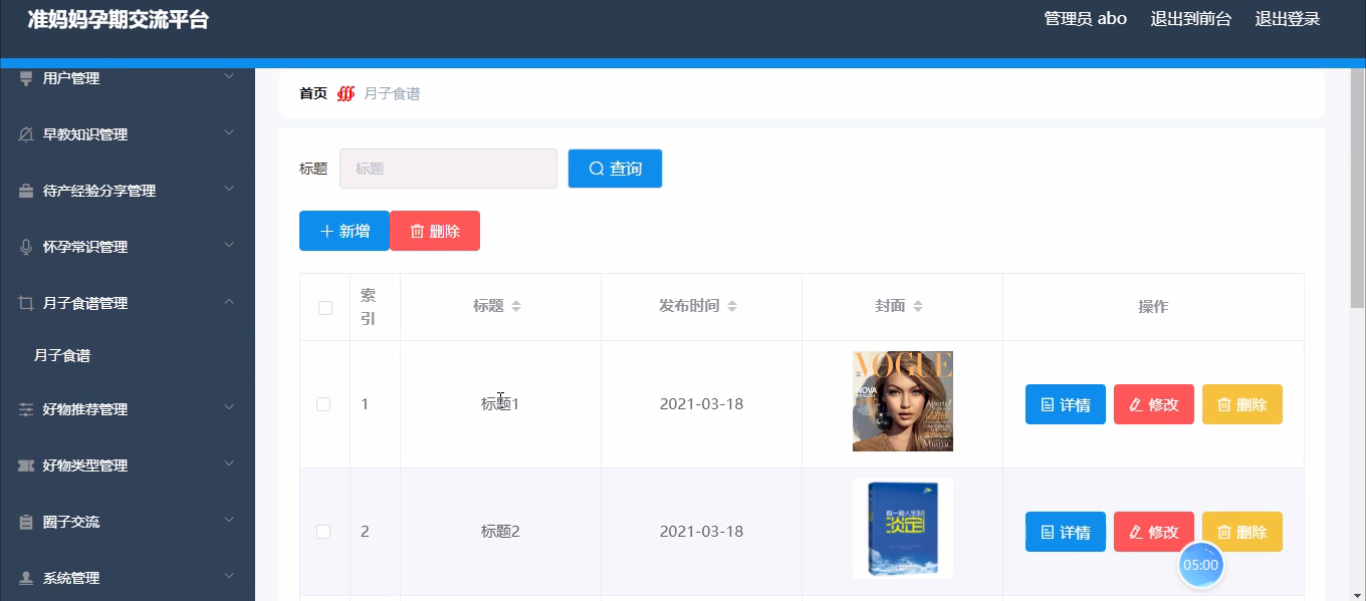Viewport: 1366px width, 601px height.
Task: Click the 查询 search button
Action: 615,169
